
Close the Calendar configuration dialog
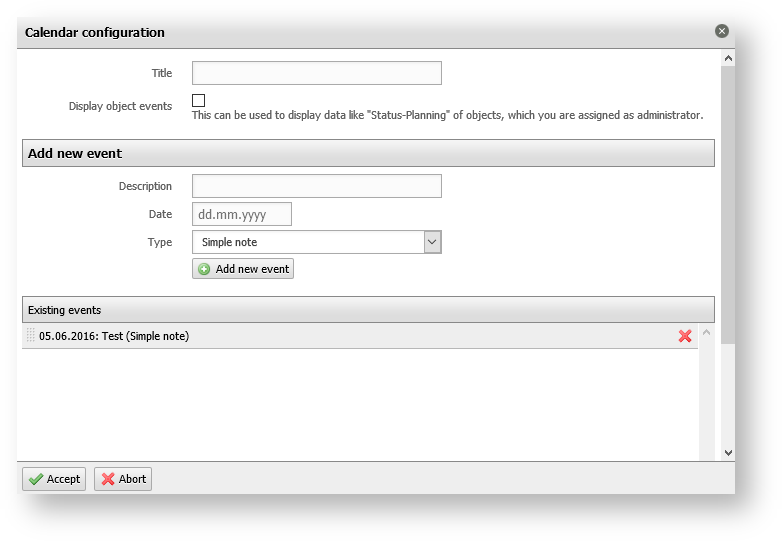click(x=722, y=31)
